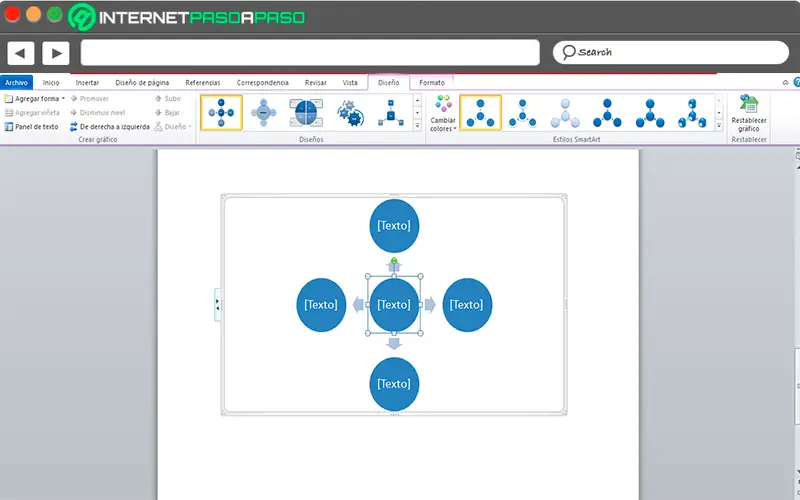Click the browser back arrow button
Image resolution: width=800 pixels, height=500 pixels.
pyautogui.click(x=20, y=53)
